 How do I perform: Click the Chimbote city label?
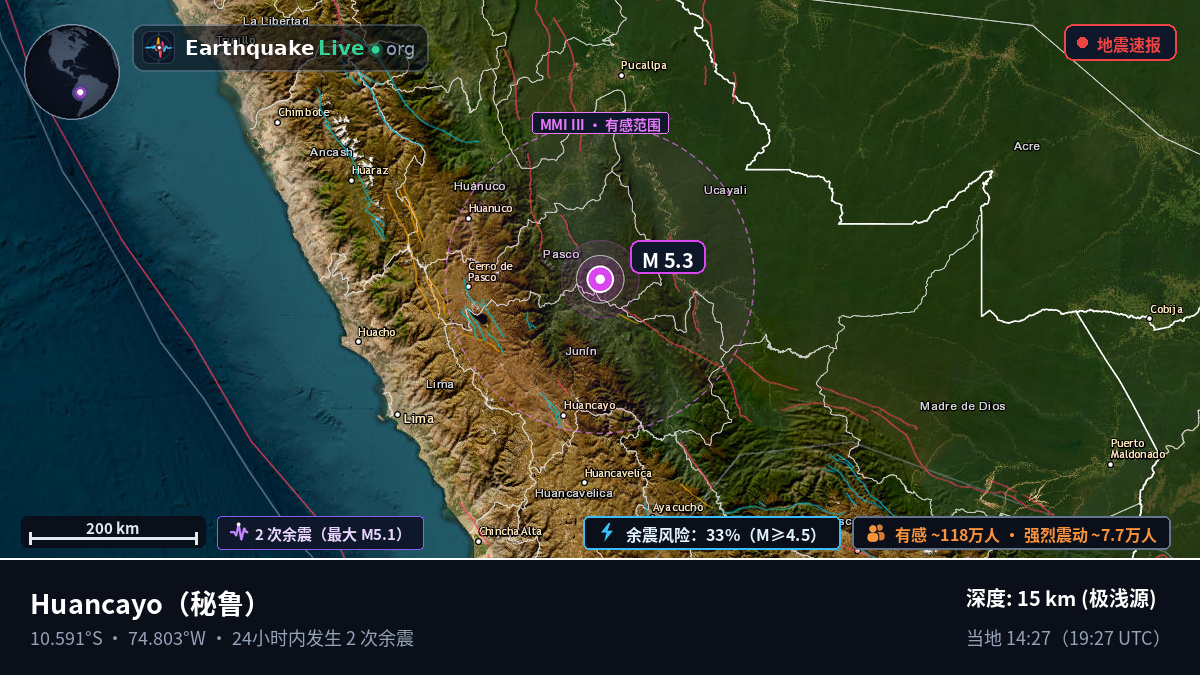[303, 112]
